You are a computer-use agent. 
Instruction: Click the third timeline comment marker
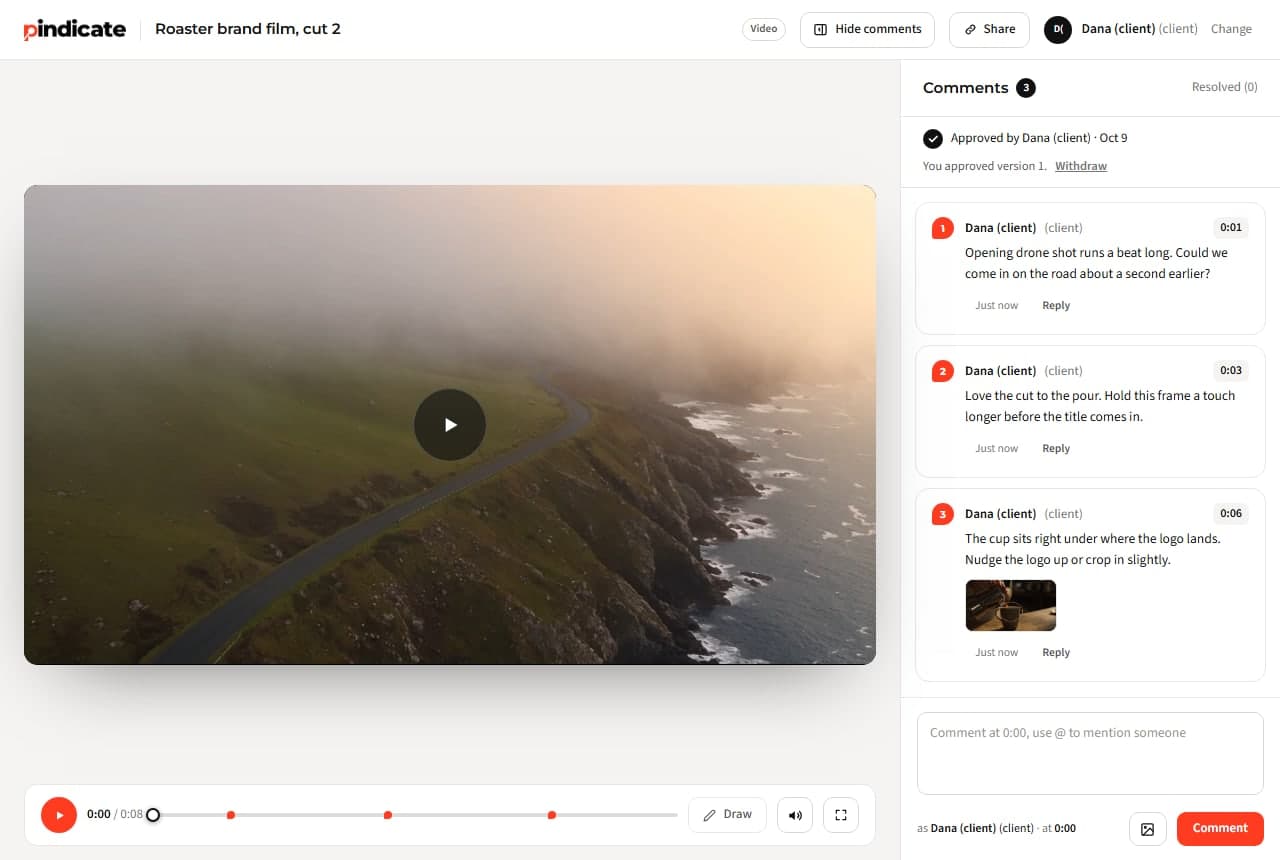552,815
